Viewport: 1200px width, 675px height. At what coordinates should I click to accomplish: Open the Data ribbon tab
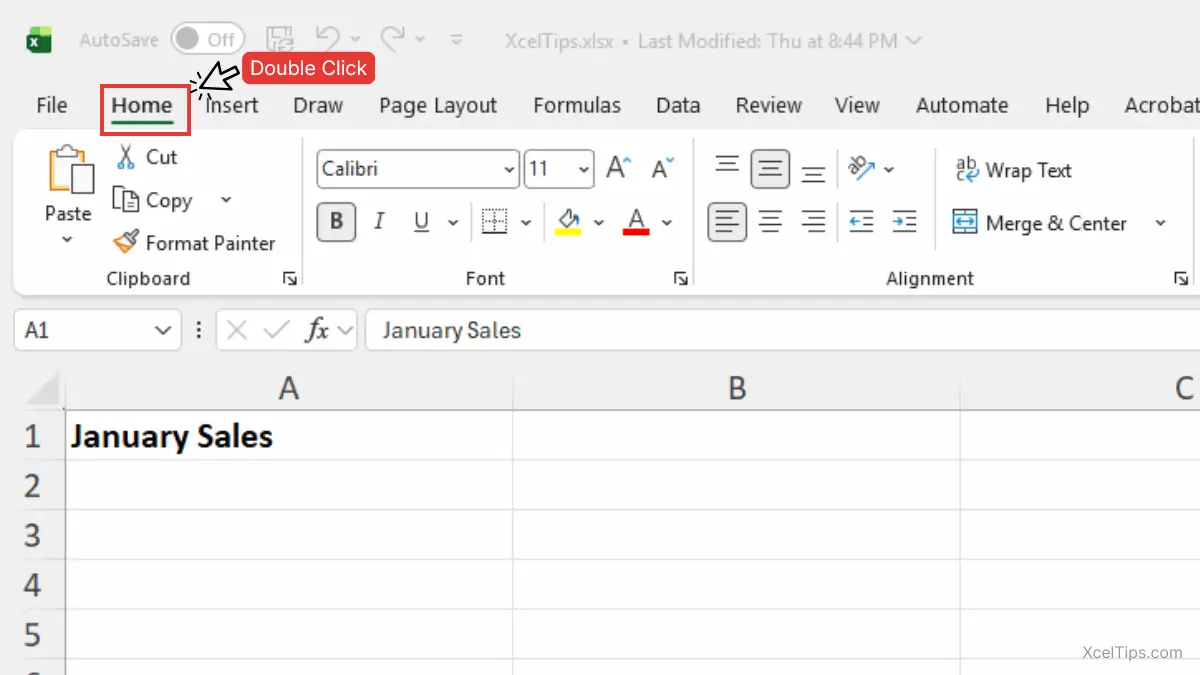pos(678,105)
